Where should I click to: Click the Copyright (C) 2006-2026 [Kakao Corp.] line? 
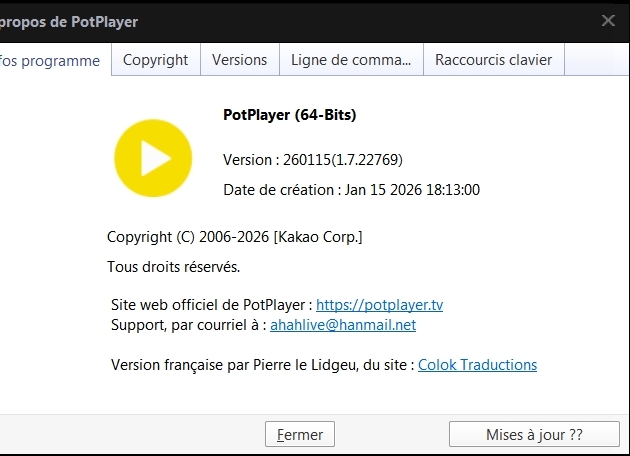[x=235, y=237]
